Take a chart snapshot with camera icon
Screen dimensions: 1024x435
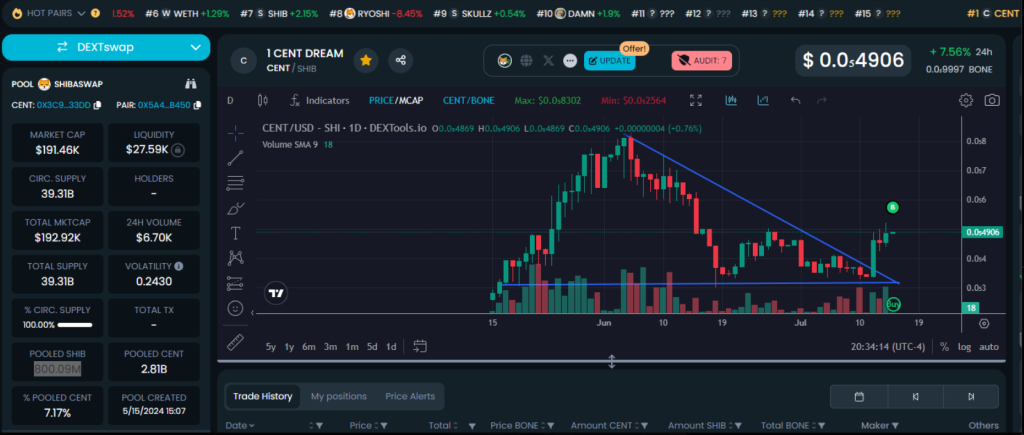point(992,100)
